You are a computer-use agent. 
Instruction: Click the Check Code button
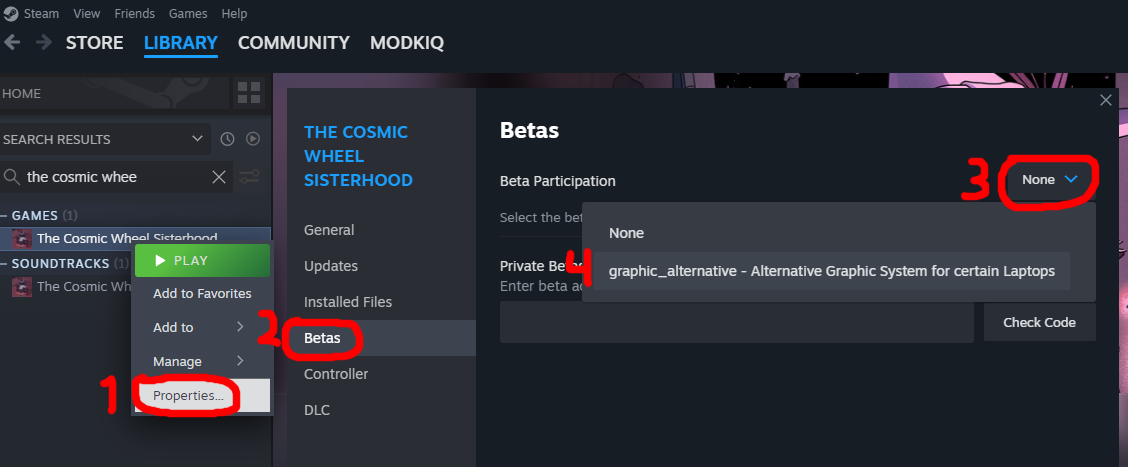coord(1039,322)
